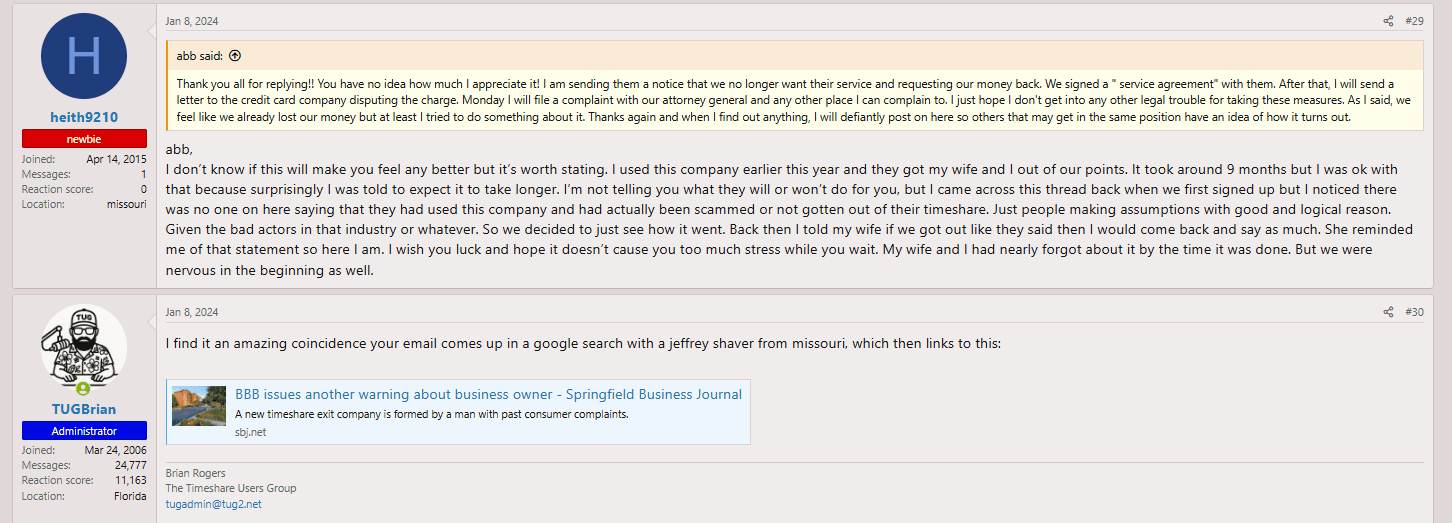Click the red 'newbie' user banner
Image resolution: width=1452 pixels, height=523 pixels.
tap(84, 139)
